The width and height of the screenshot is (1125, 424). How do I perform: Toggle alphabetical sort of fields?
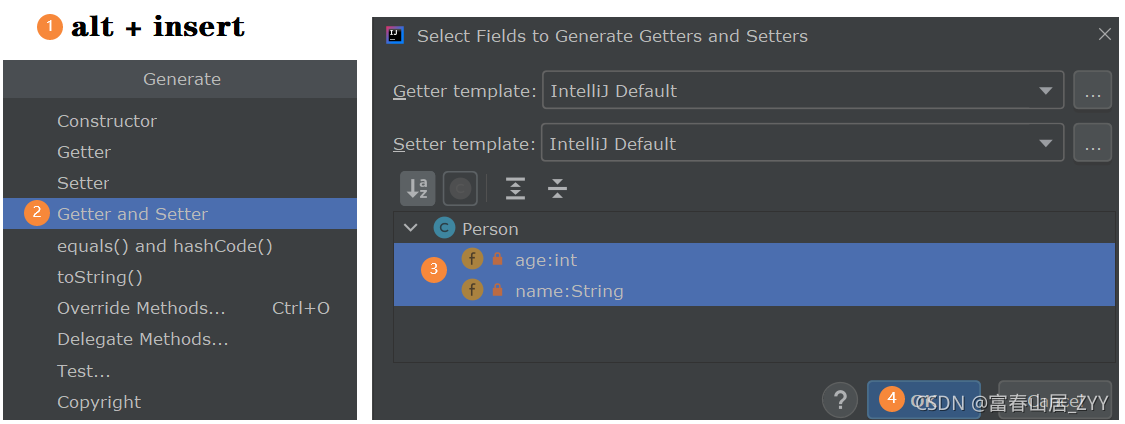[x=418, y=188]
